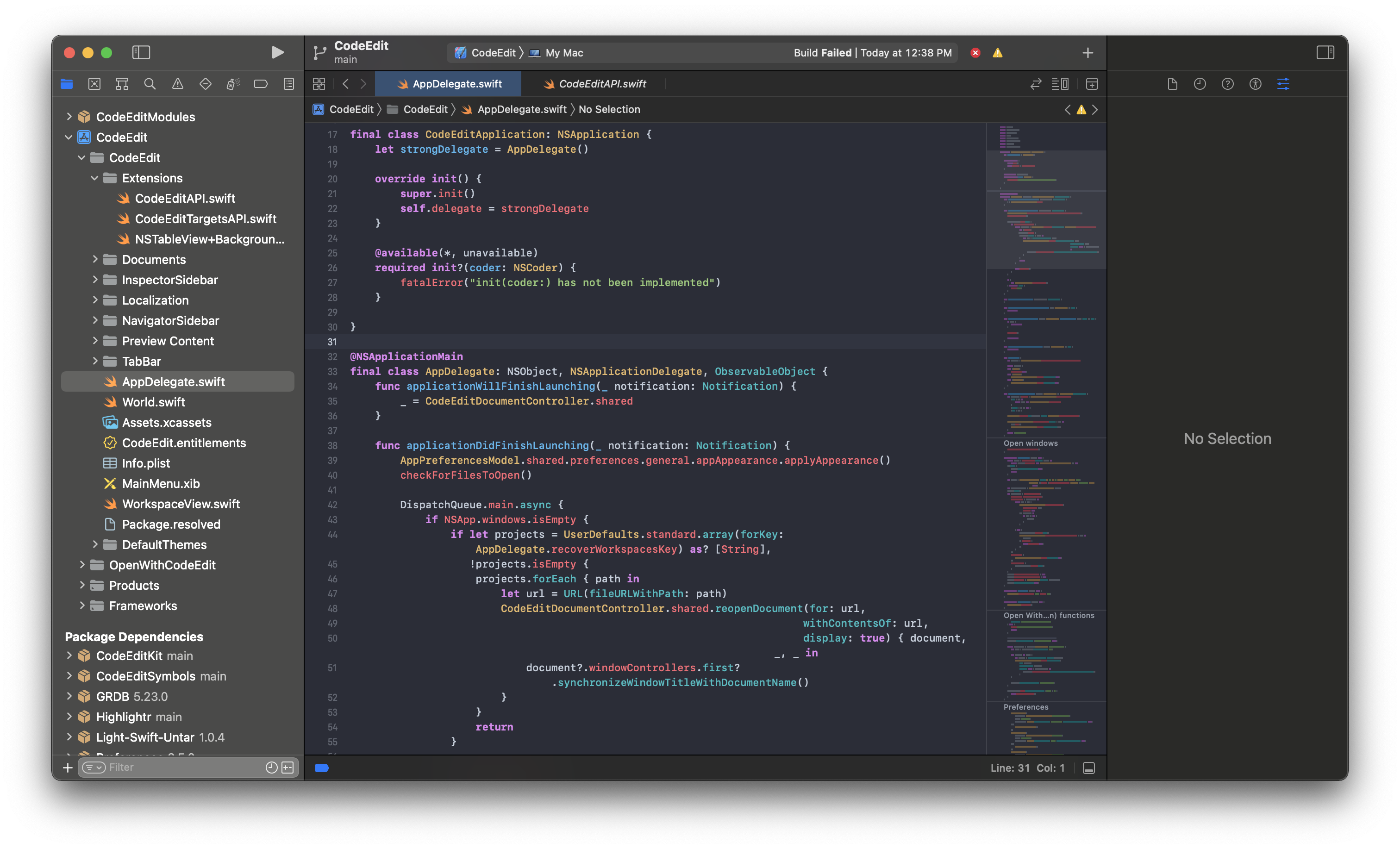
Task: Open the Test navigator diamond icon
Action: tap(206, 84)
